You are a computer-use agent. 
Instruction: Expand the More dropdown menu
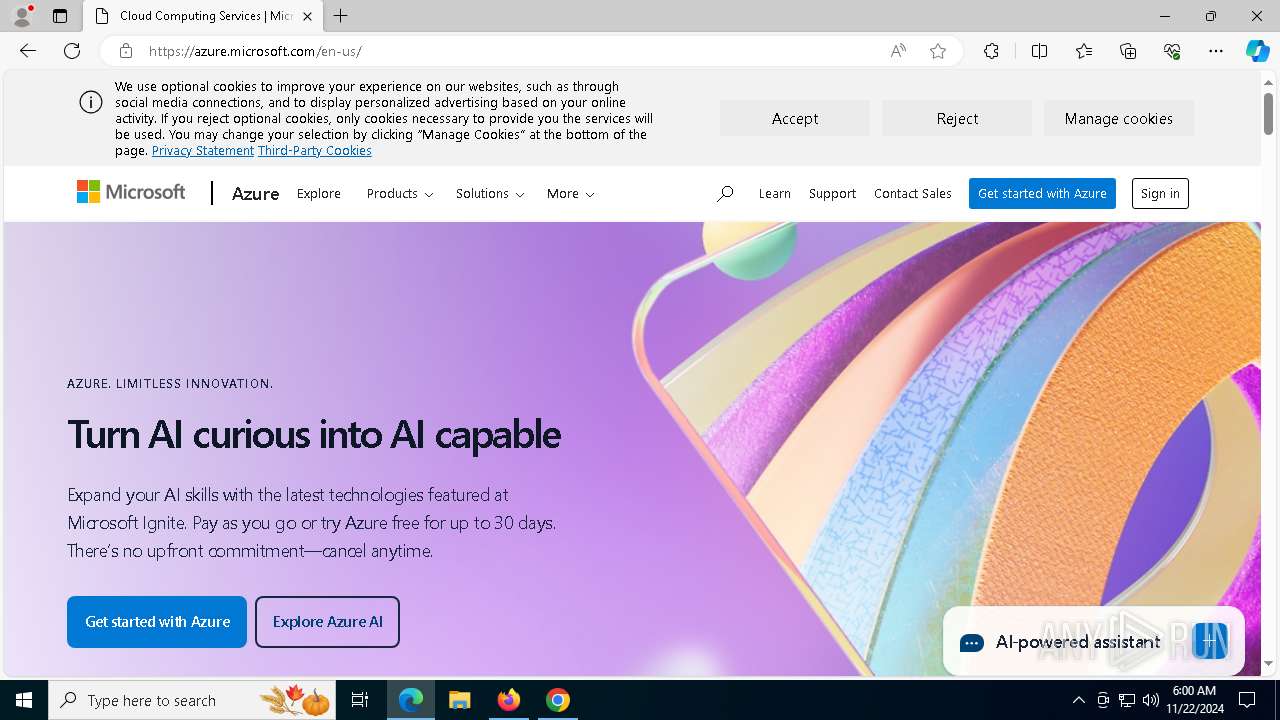[570, 194]
